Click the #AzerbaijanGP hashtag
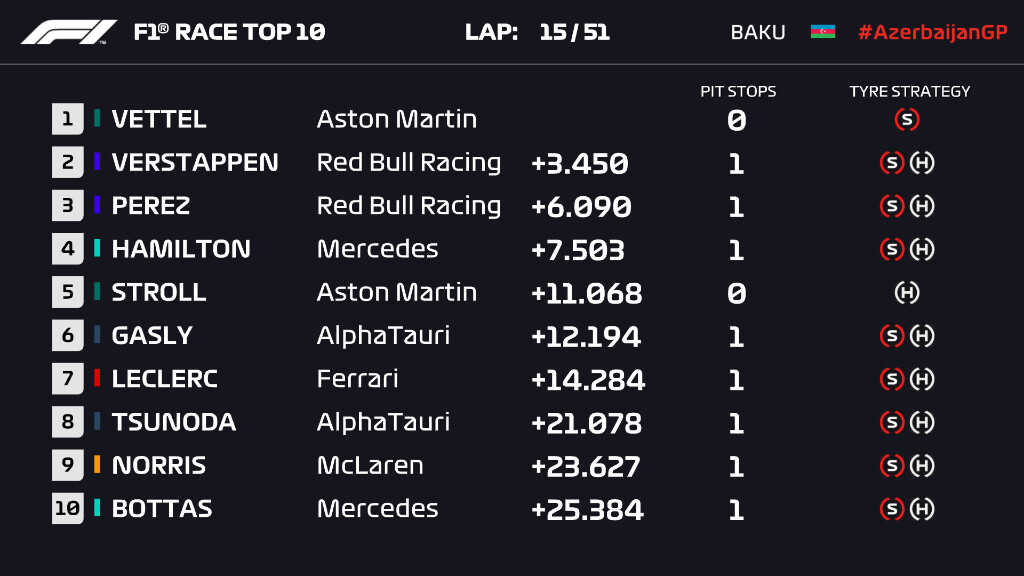Screen dimensions: 1024x576 pos(932,32)
